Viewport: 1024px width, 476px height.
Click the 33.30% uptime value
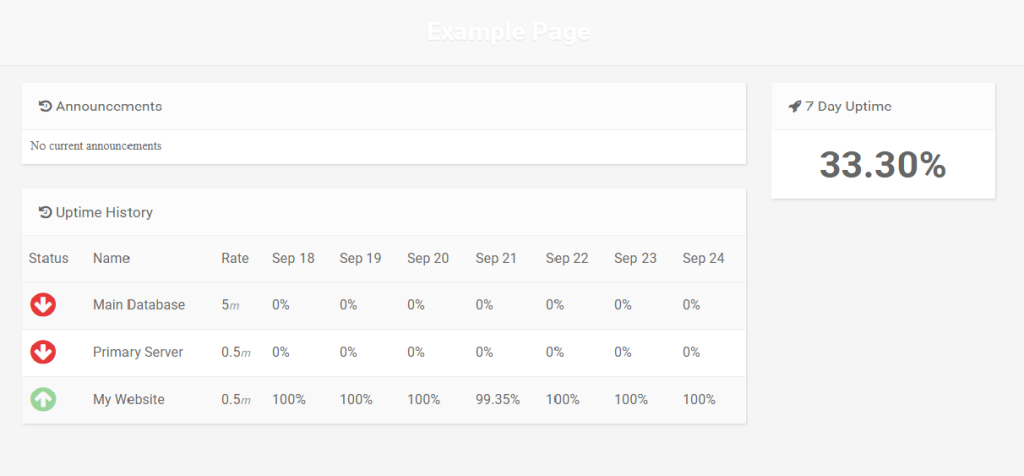pyautogui.click(x=882, y=165)
